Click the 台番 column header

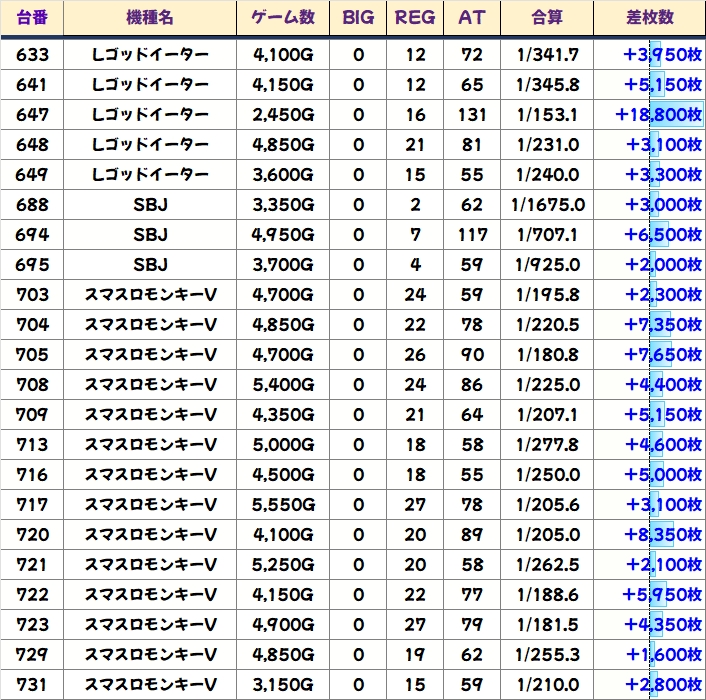tap(32, 18)
